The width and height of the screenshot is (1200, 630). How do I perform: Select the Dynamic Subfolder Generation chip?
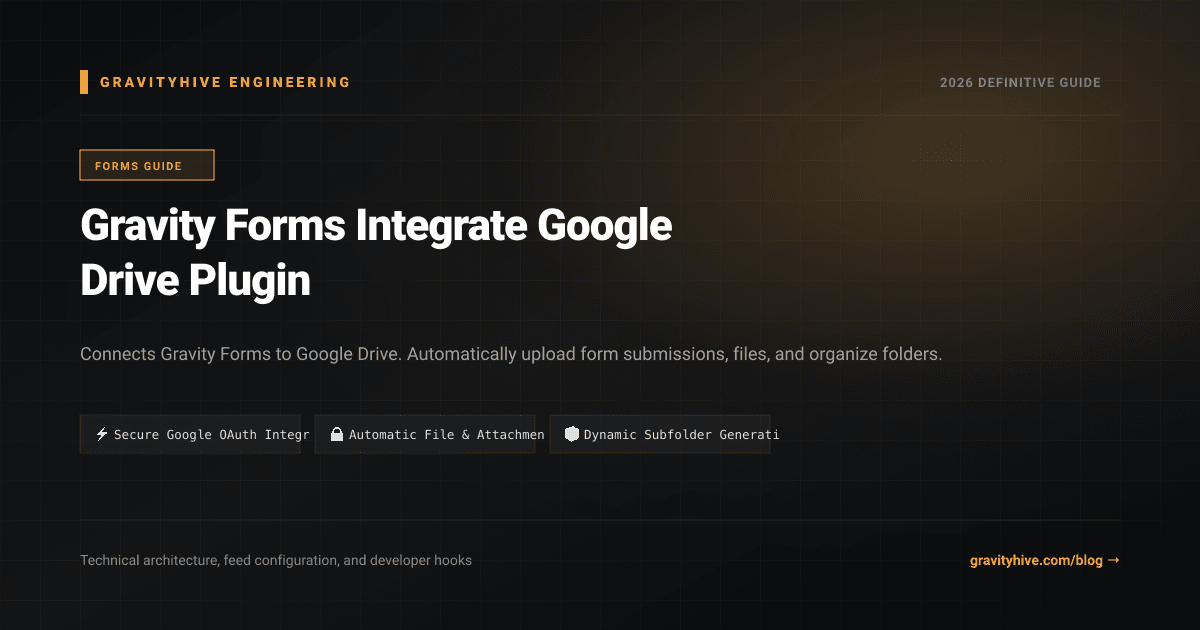660,435
